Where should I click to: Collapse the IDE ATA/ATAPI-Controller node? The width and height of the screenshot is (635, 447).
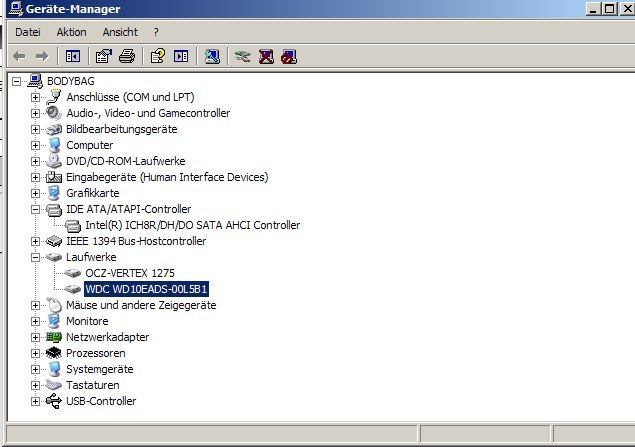(x=35, y=209)
